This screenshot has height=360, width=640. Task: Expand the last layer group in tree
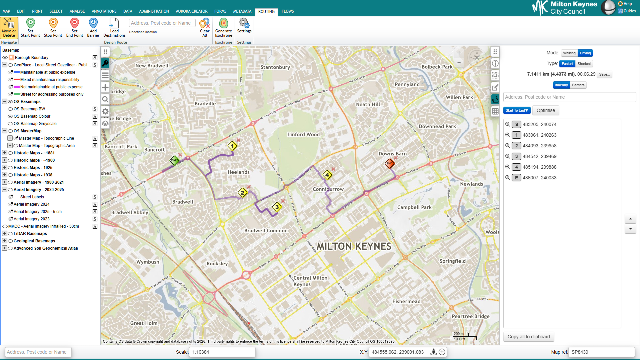point(4,248)
